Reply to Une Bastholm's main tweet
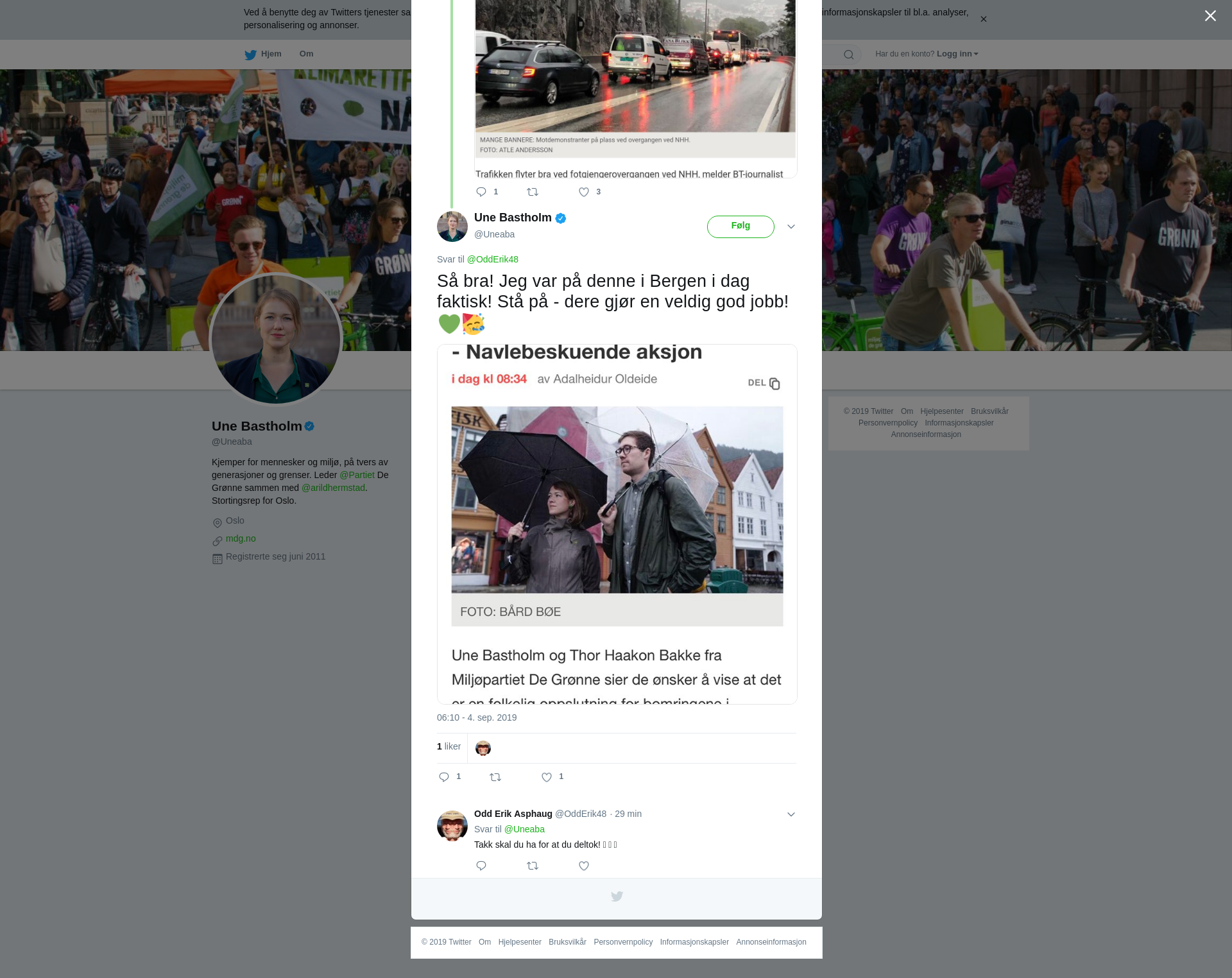The height and width of the screenshot is (978, 1232). pyautogui.click(x=444, y=777)
